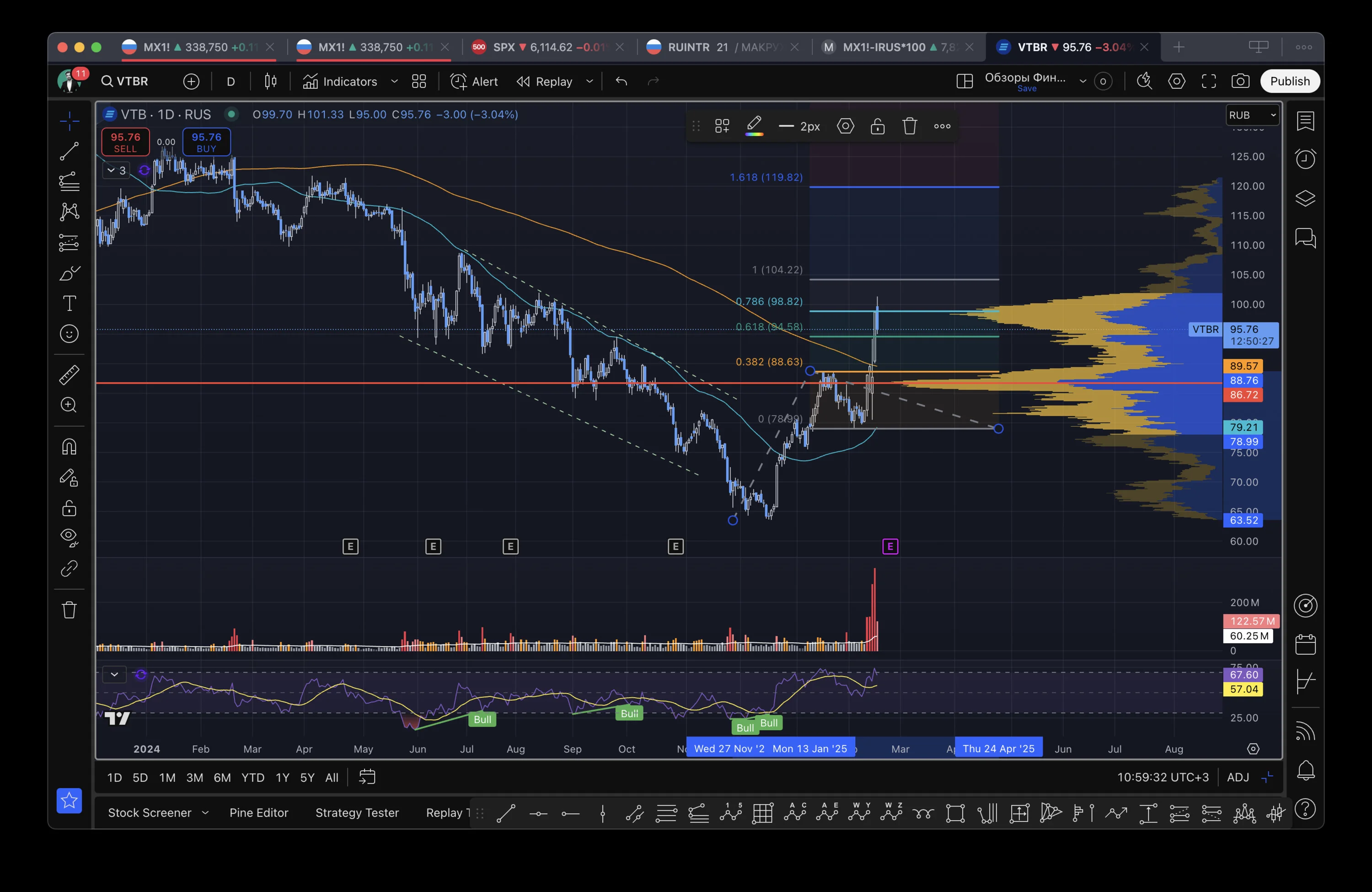The image size is (1372, 892).
Task: Open the notifications bell
Action: [1305, 770]
